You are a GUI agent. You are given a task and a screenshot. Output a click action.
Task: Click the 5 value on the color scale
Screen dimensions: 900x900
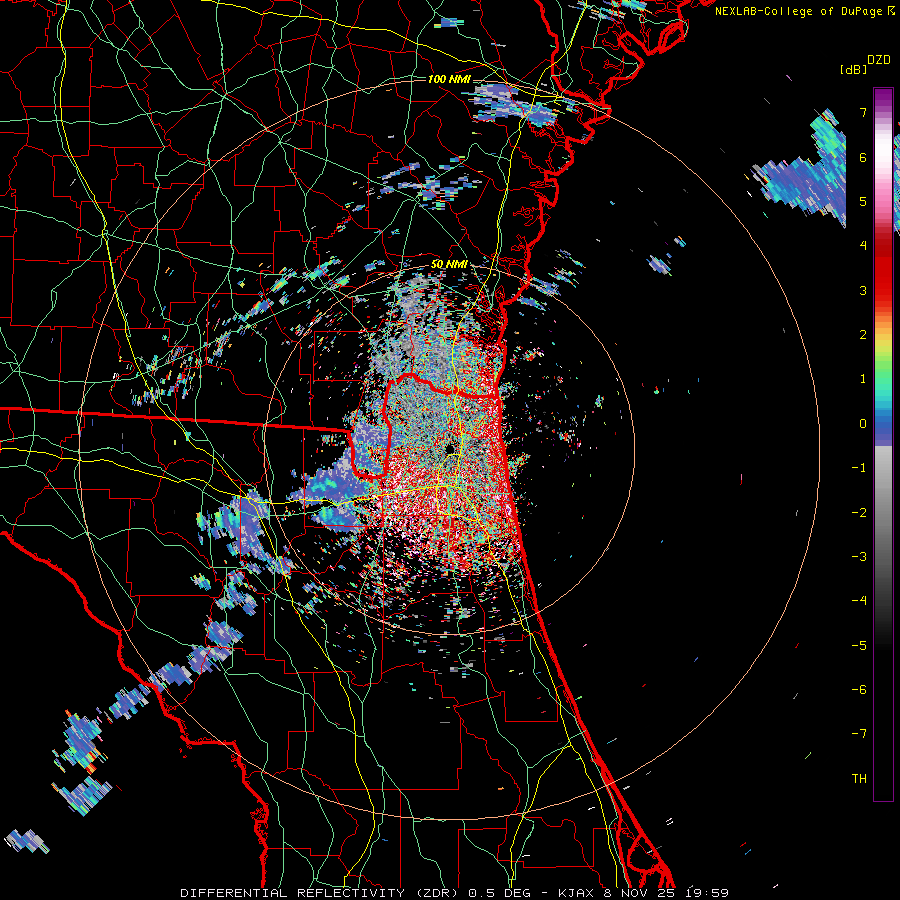point(863,201)
